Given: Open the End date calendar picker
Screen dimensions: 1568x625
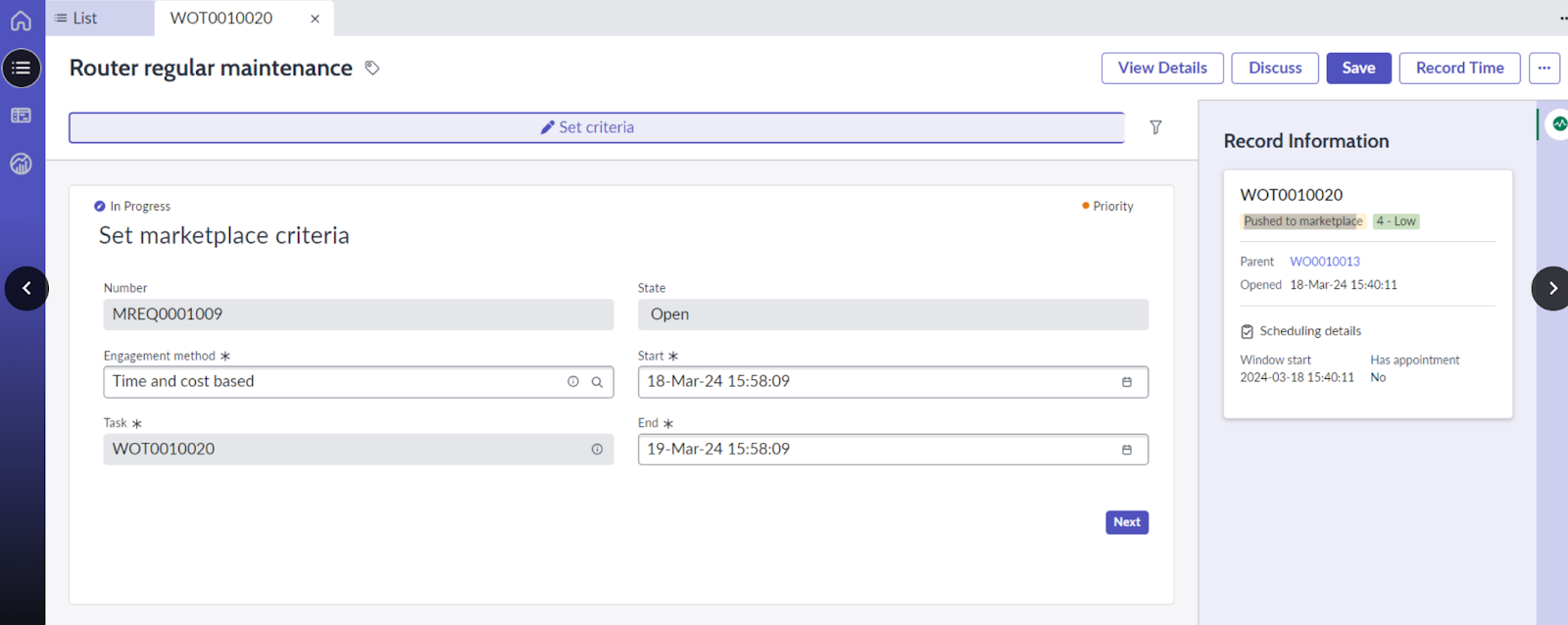Looking at the screenshot, I should tap(1127, 450).
